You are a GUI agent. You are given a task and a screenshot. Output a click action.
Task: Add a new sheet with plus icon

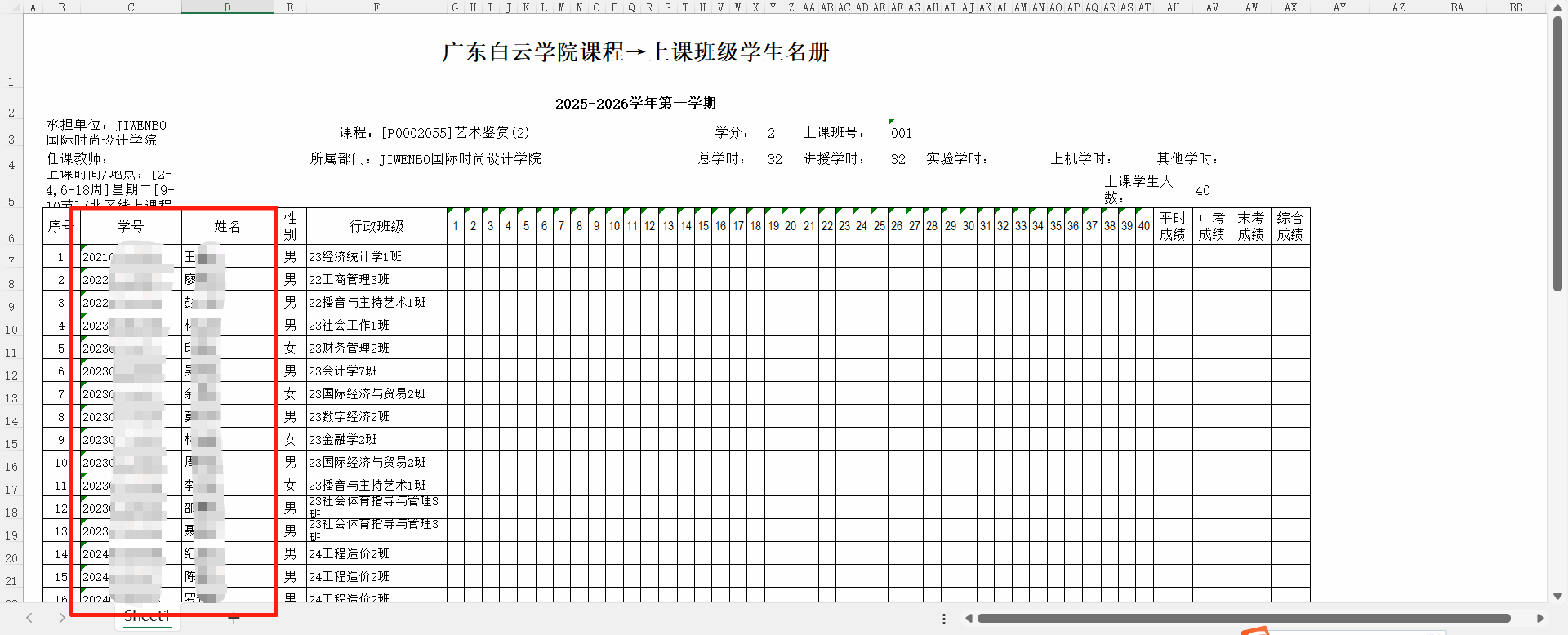(234, 619)
